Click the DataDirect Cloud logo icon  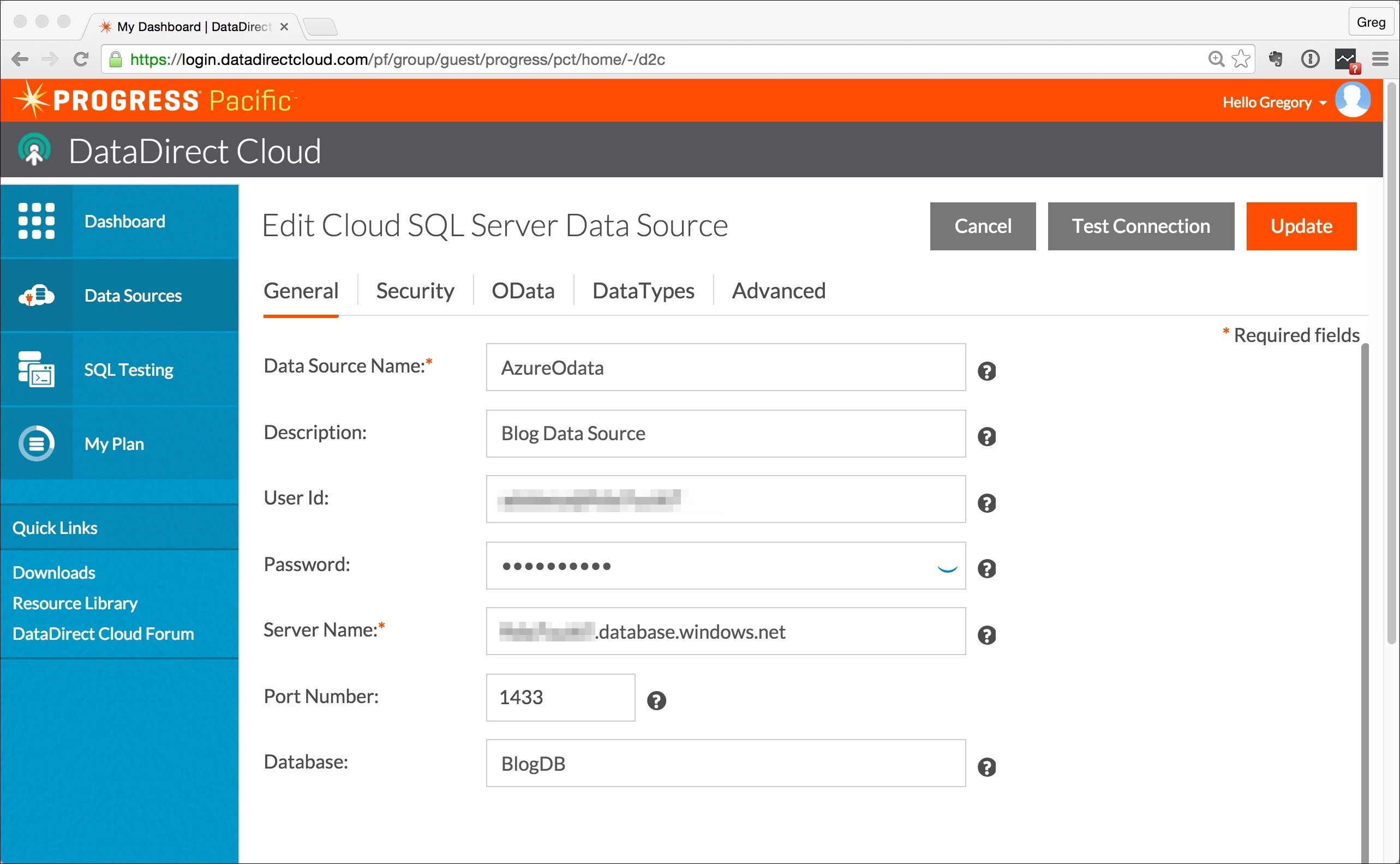coord(34,149)
